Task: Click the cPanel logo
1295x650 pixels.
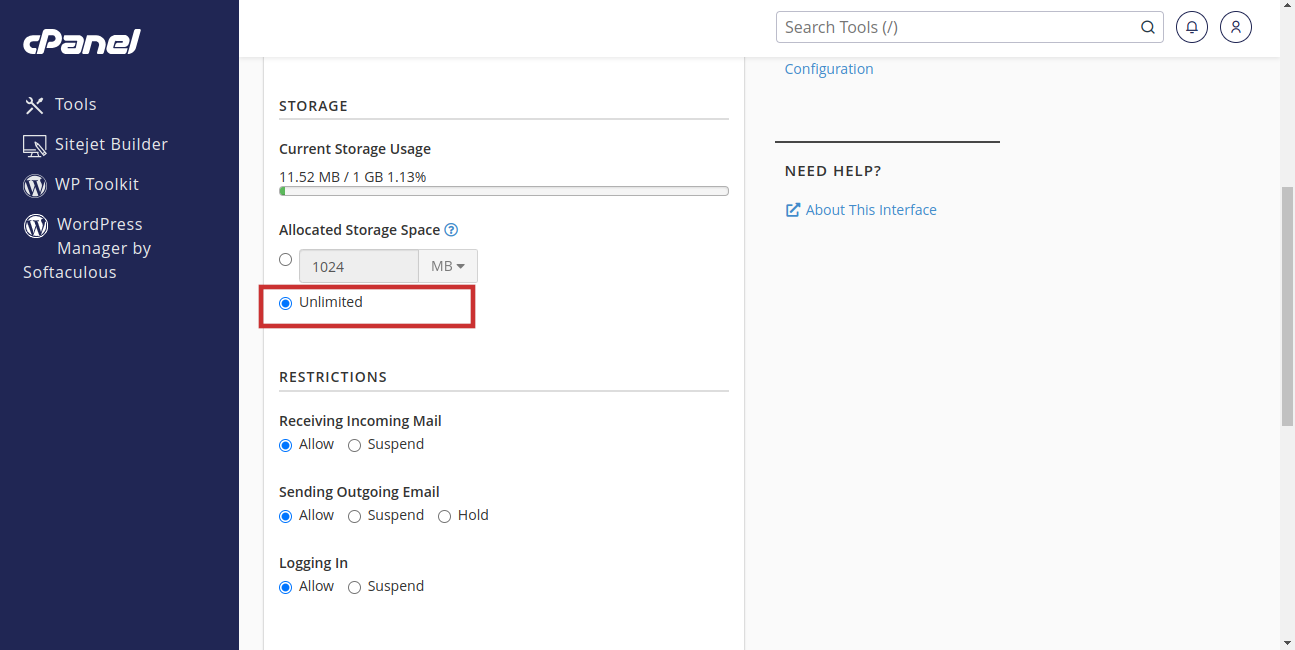Action: tap(81, 42)
